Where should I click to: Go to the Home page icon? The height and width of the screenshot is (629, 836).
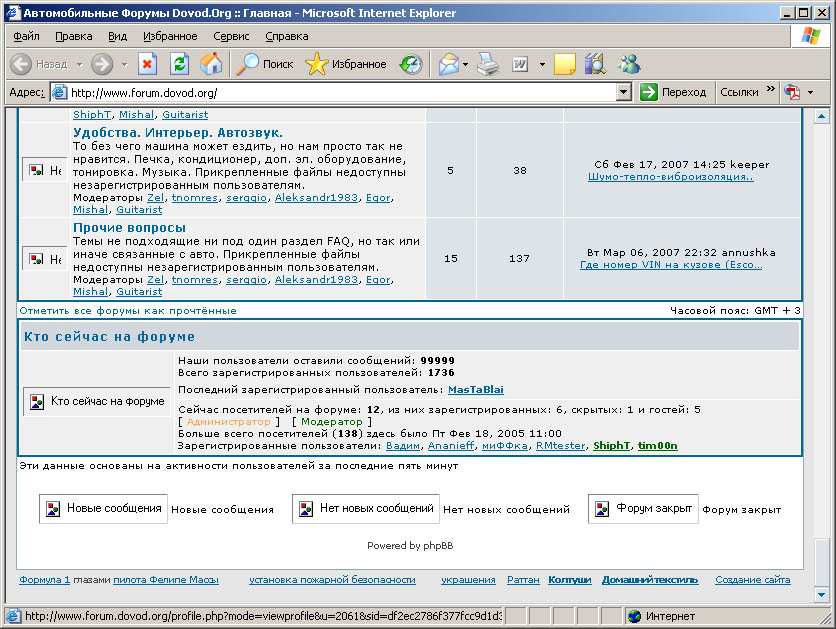[211, 64]
